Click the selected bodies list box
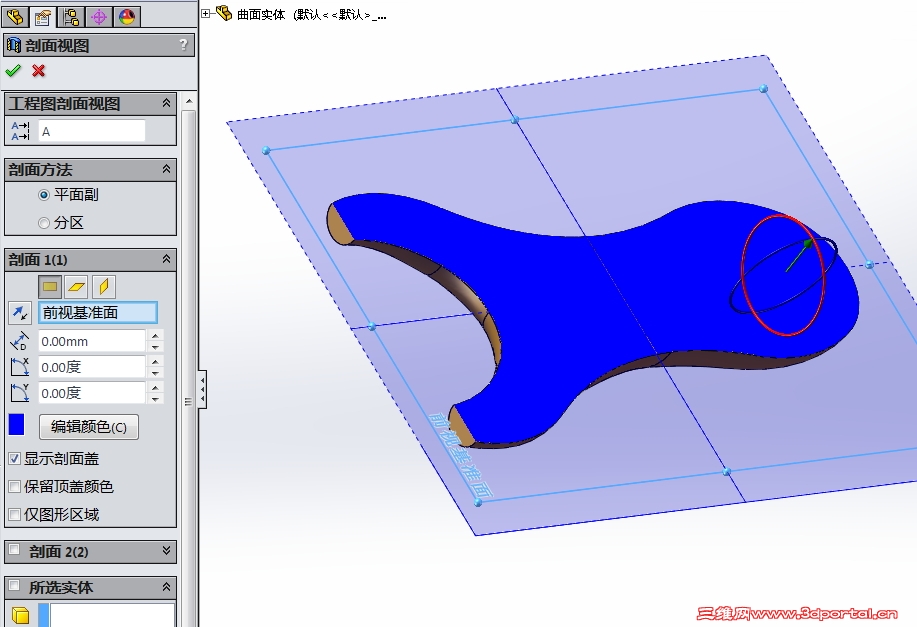Image resolution: width=917 pixels, height=627 pixels. tap(112, 615)
